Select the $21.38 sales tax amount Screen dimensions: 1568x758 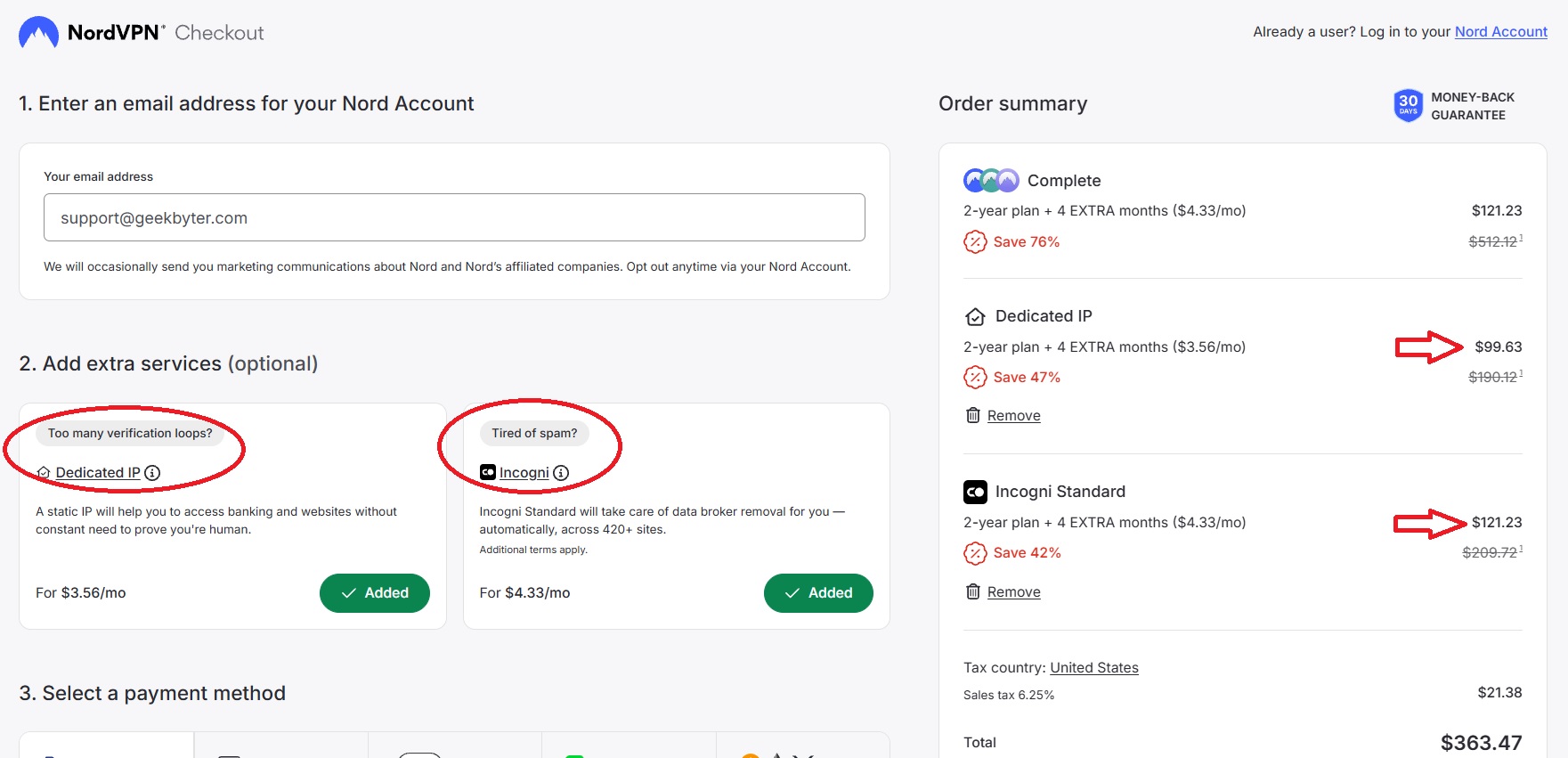(1499, 693)
